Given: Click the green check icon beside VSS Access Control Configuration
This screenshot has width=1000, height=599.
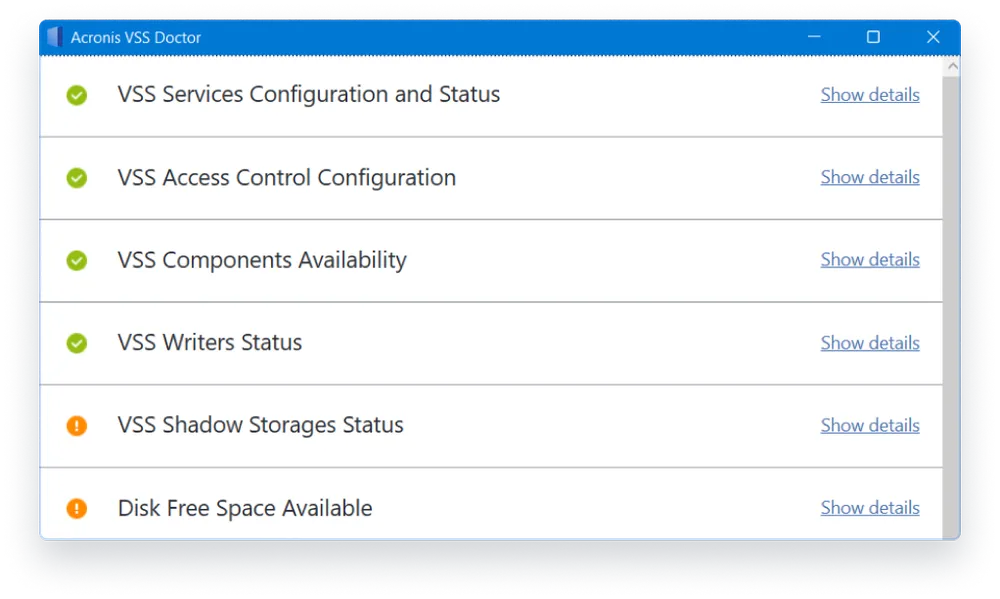Looking at the screenshot, I should [x=77, y=178].
